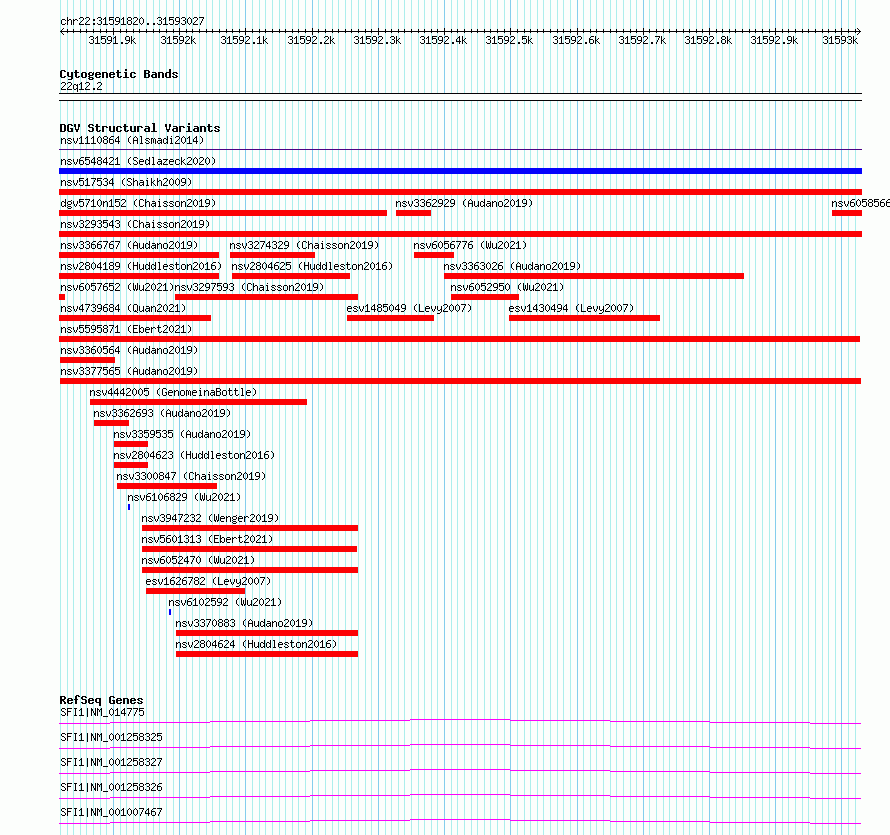Select nsv6106829 (Wu2021) label
The height and width of the screenshot is (835, 890).
[x=184, y=497]
